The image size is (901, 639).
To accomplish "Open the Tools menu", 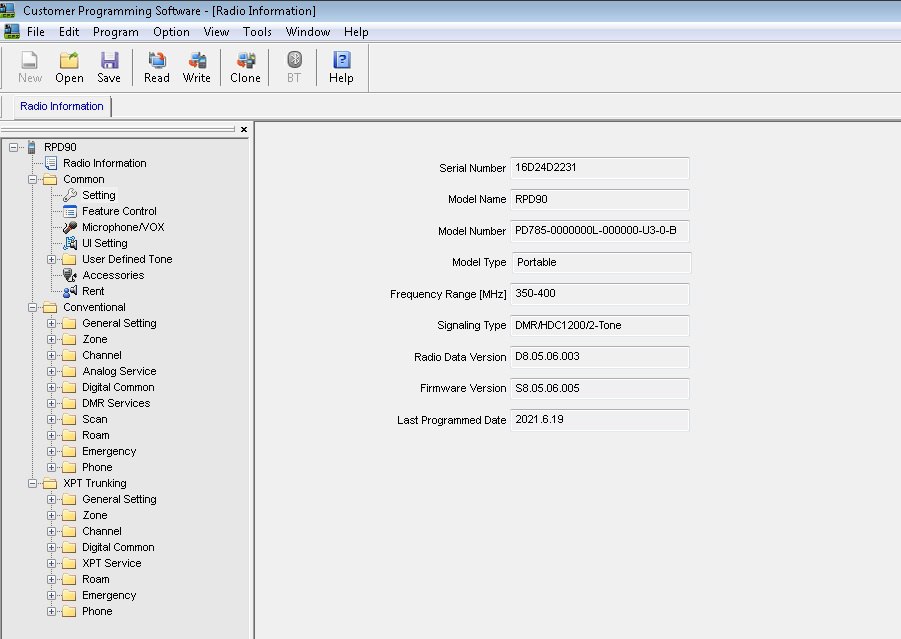I will click(257, 32).
